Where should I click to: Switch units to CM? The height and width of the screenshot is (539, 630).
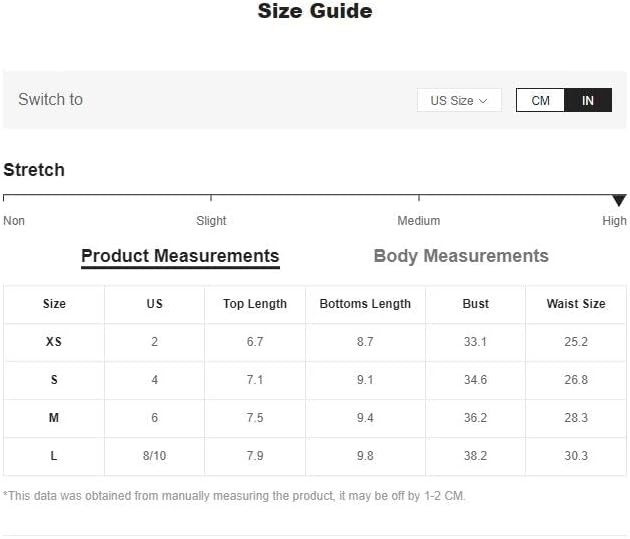click(x=541, y=100)
